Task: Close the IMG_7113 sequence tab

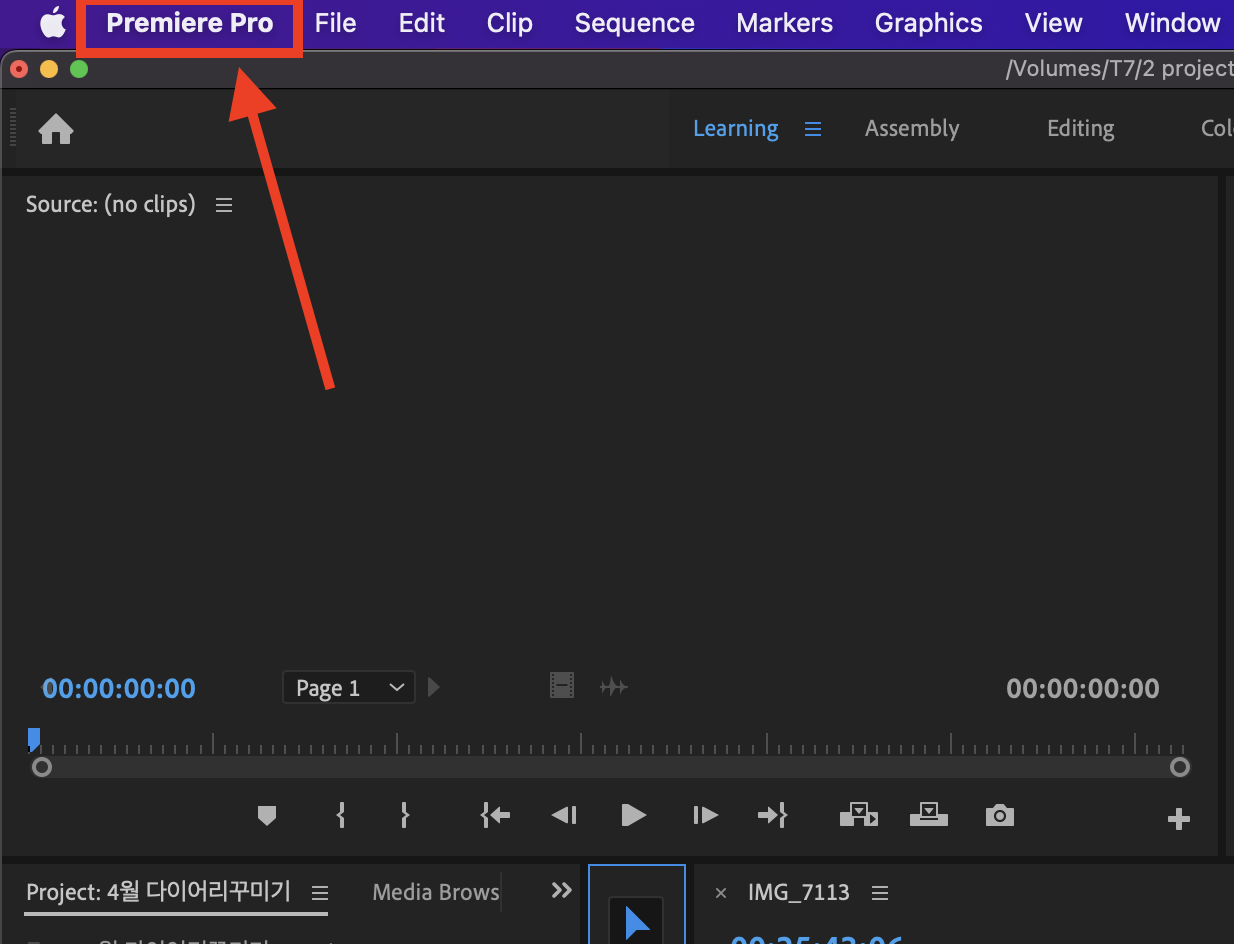Action: [x=721, y=893]
